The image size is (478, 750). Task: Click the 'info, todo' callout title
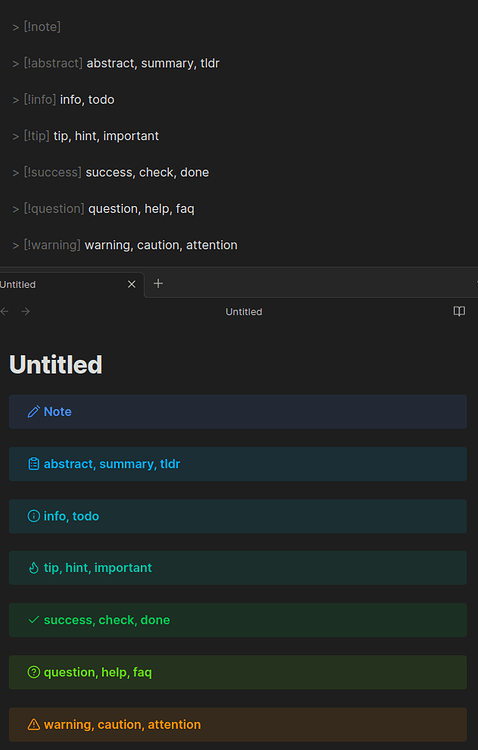click(71, 516)
